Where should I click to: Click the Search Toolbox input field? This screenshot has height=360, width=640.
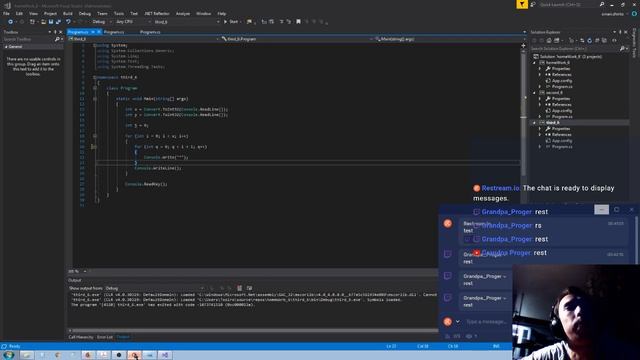coord(28,39)
